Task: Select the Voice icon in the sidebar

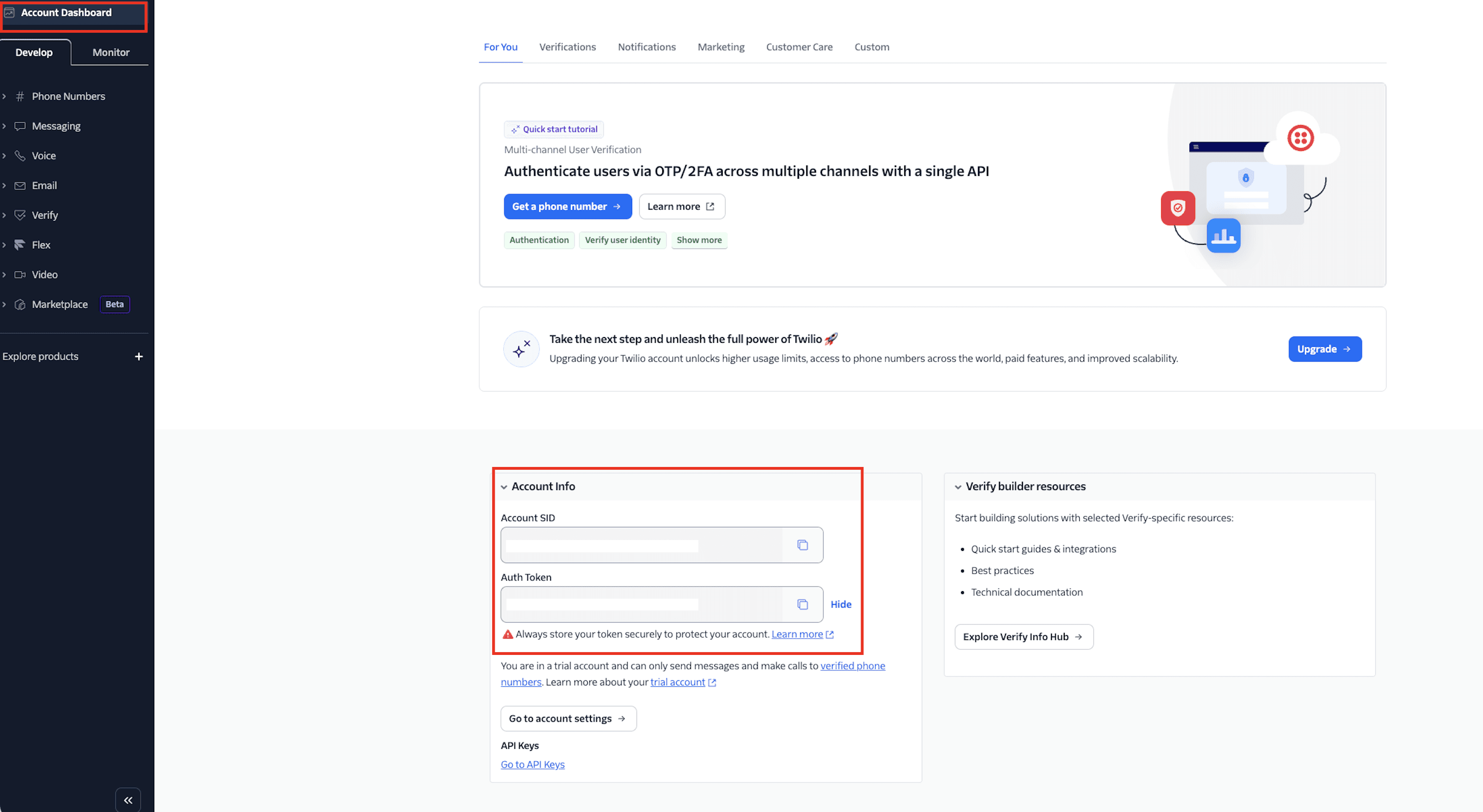Action: [20, 155]
